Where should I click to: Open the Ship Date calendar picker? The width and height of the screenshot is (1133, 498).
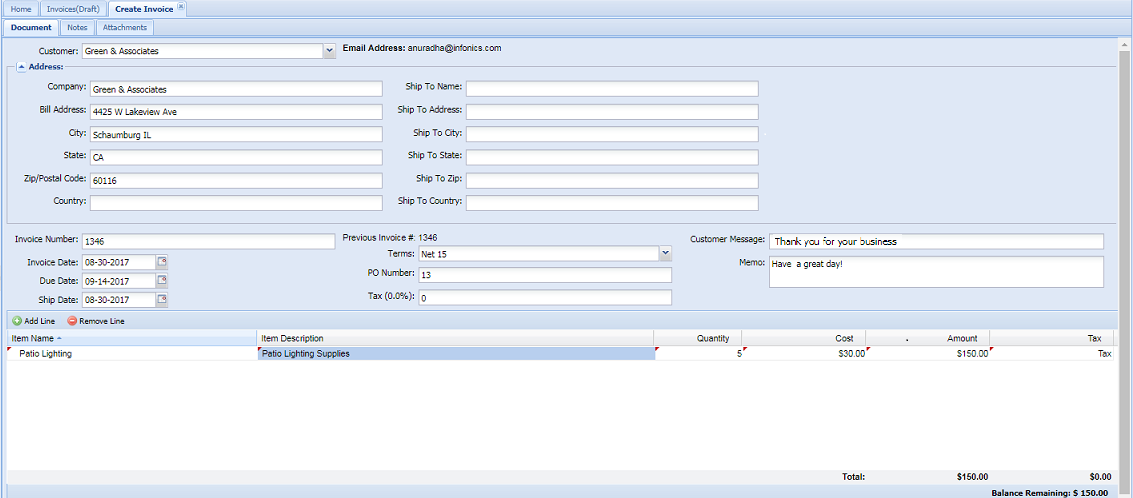(x=162, y=300)
